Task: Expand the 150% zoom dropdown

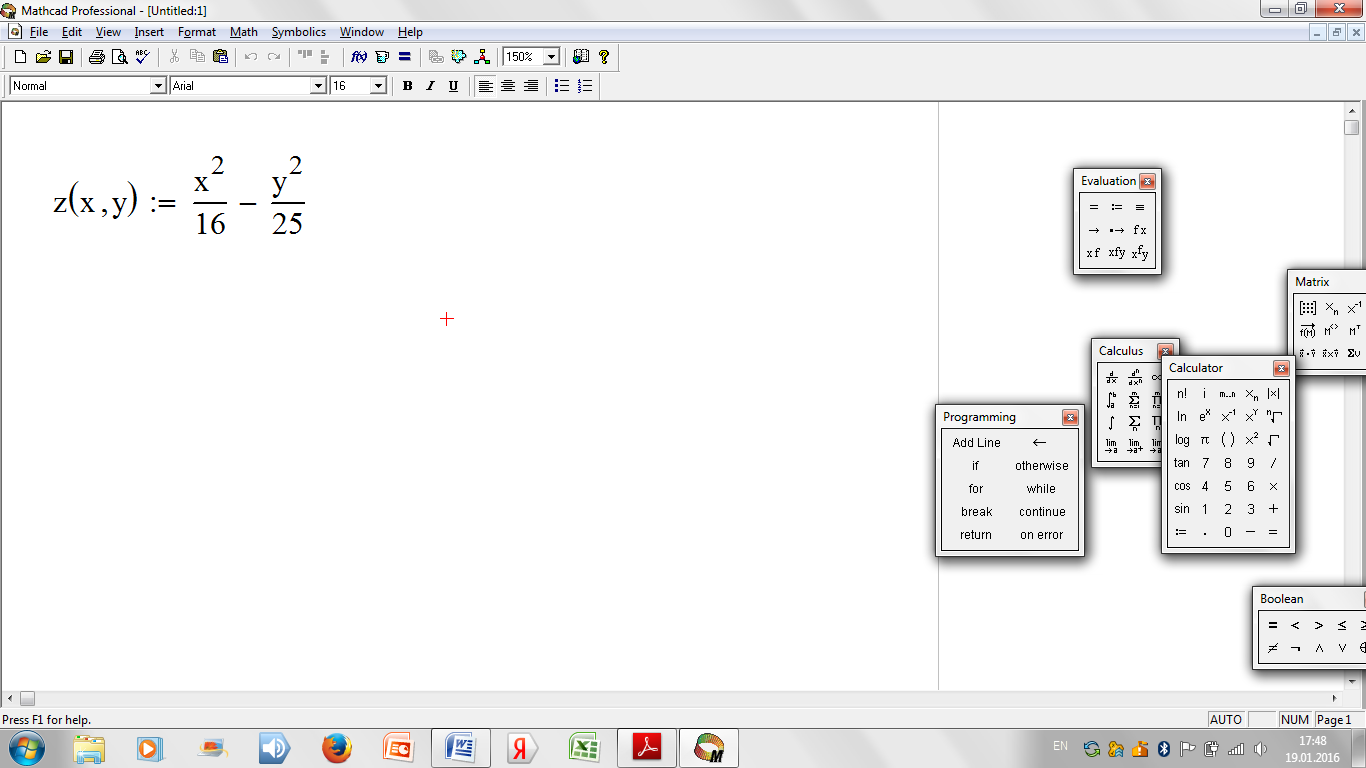Action: (551, 57)
